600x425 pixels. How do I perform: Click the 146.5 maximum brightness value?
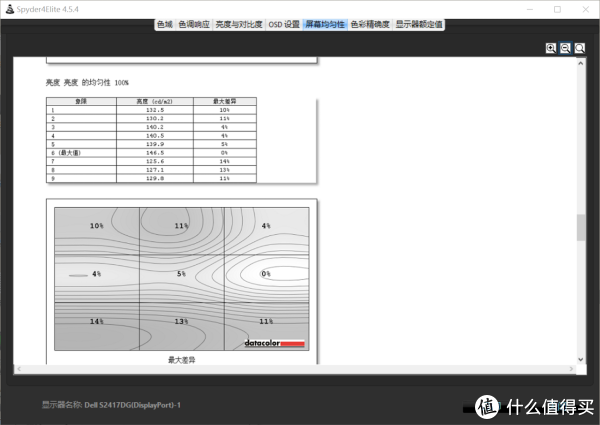click(155, 153)
